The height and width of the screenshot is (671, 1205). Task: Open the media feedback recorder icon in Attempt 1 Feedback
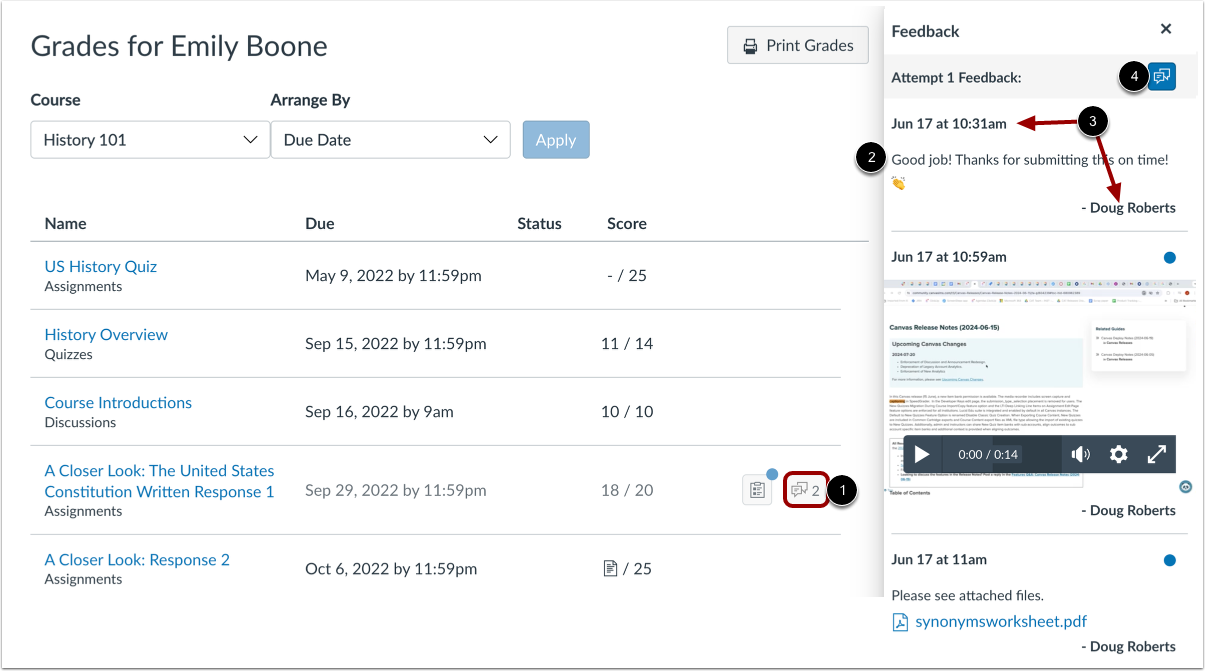click(x=1161, y=76)
